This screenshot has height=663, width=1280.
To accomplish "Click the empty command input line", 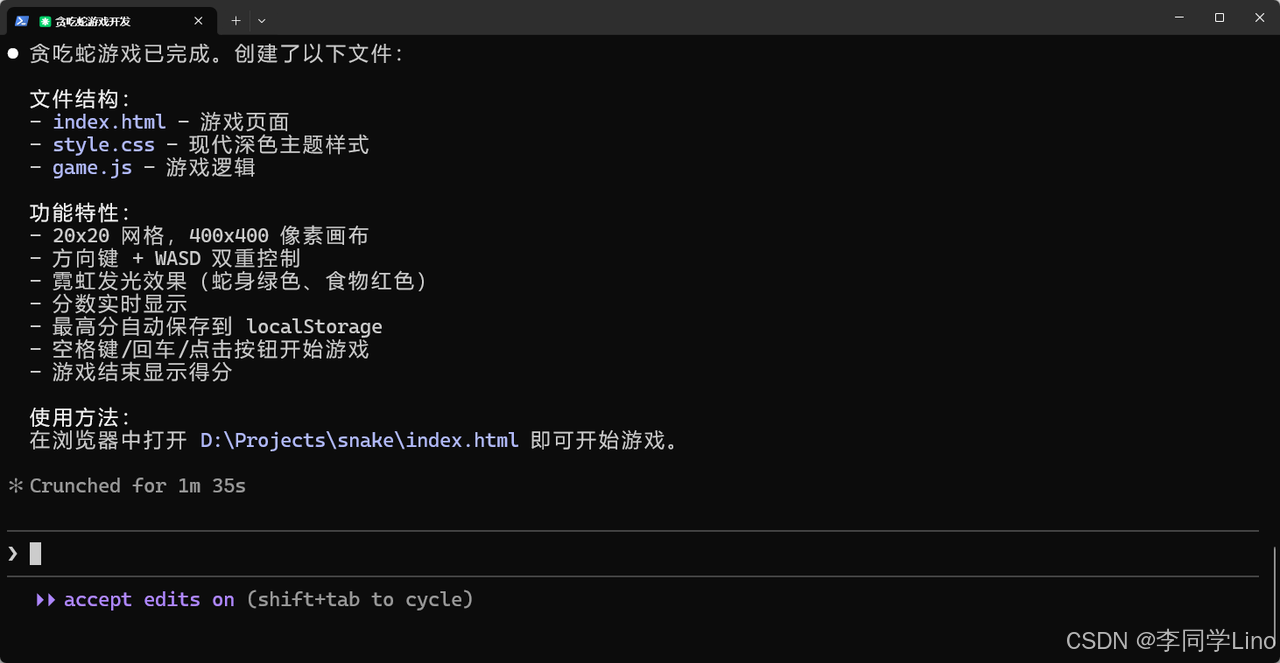I will click(x=400, y=553).
